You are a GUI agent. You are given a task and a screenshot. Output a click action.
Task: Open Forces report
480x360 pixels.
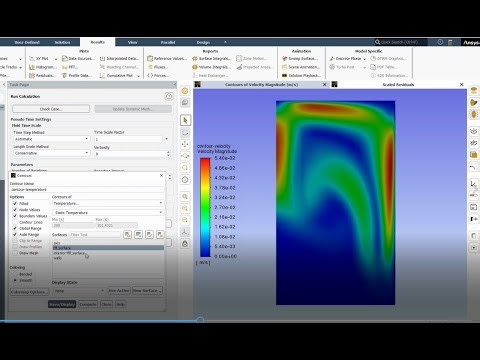tap(158, 76)
